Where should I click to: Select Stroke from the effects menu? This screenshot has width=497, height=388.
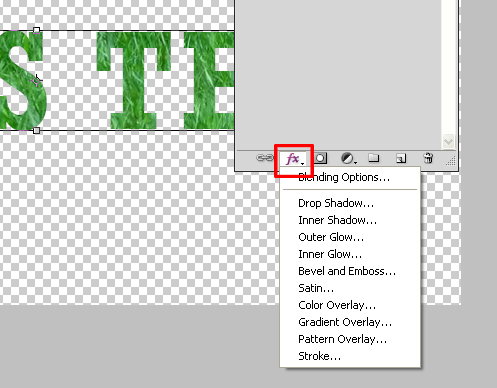pyautogui.click(x=320, y=356)
